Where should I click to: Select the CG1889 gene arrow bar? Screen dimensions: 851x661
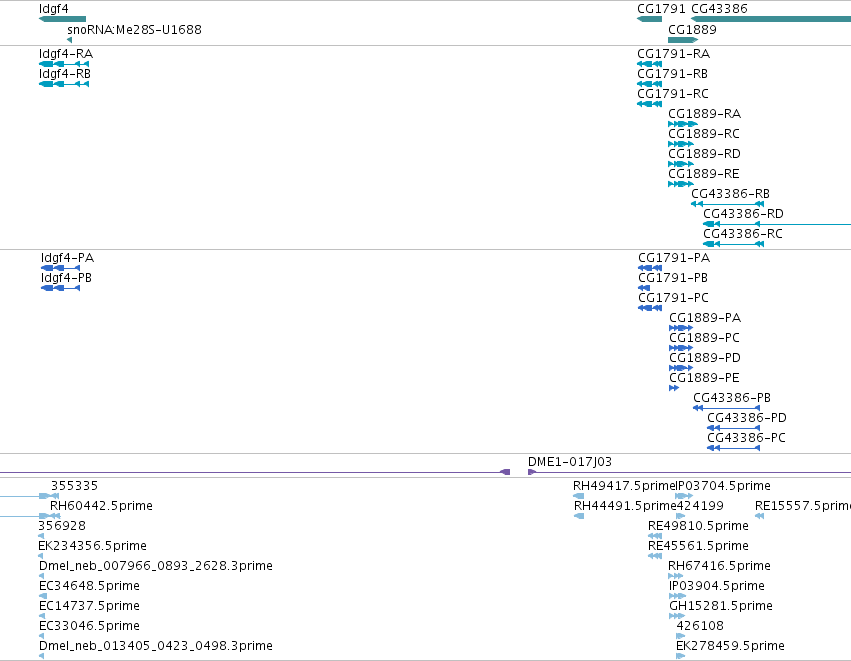(x=683, y=40)
